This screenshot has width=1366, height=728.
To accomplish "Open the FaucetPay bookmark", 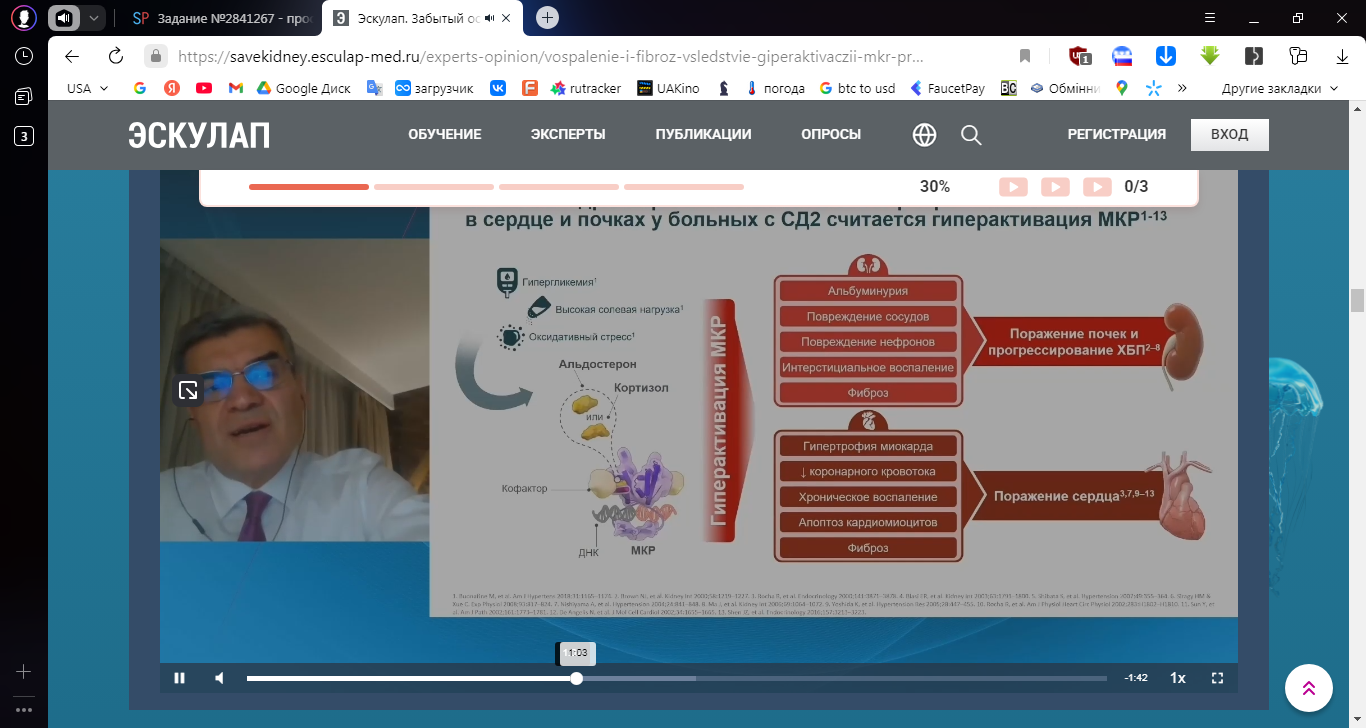I will click(946, 88).
